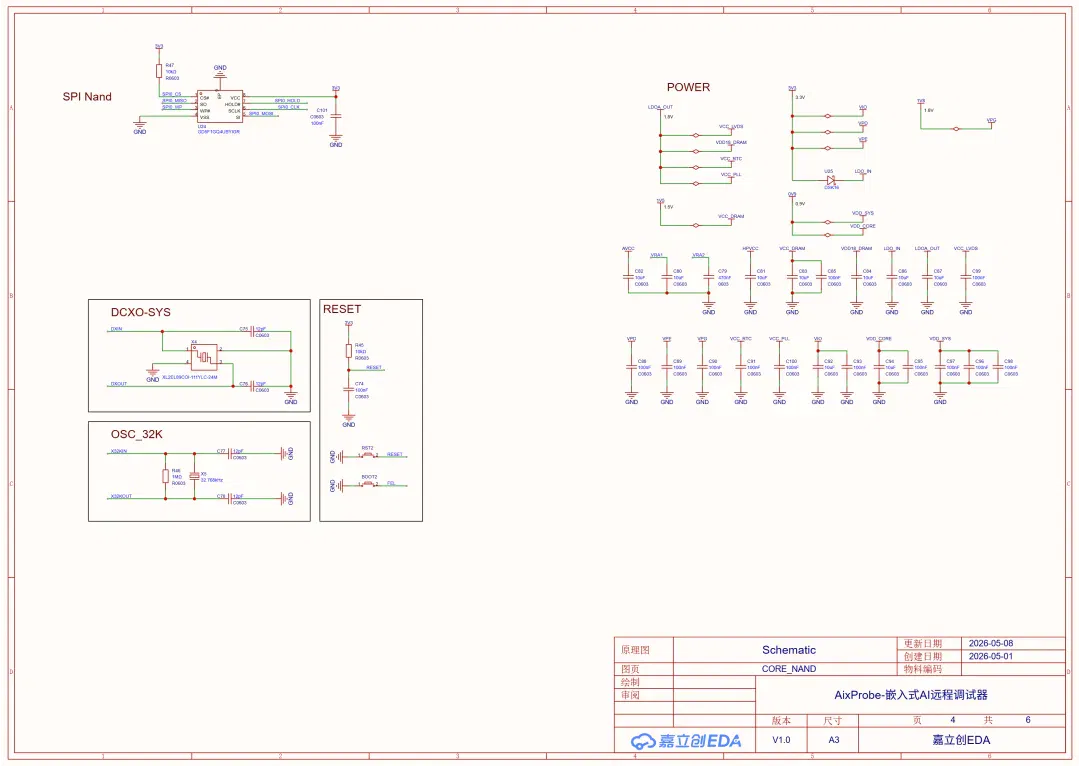The height and width of the screenshot is (766, 1080).
Task: Select the U24 SPI NAND chip symbol
Action: tap(220, 107)
